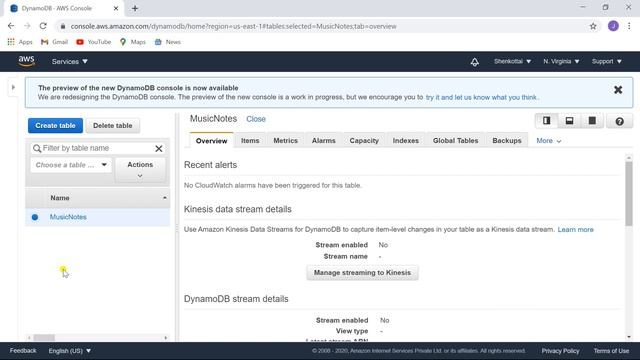Open the Shenkottai account dropdown

(512, 61)
